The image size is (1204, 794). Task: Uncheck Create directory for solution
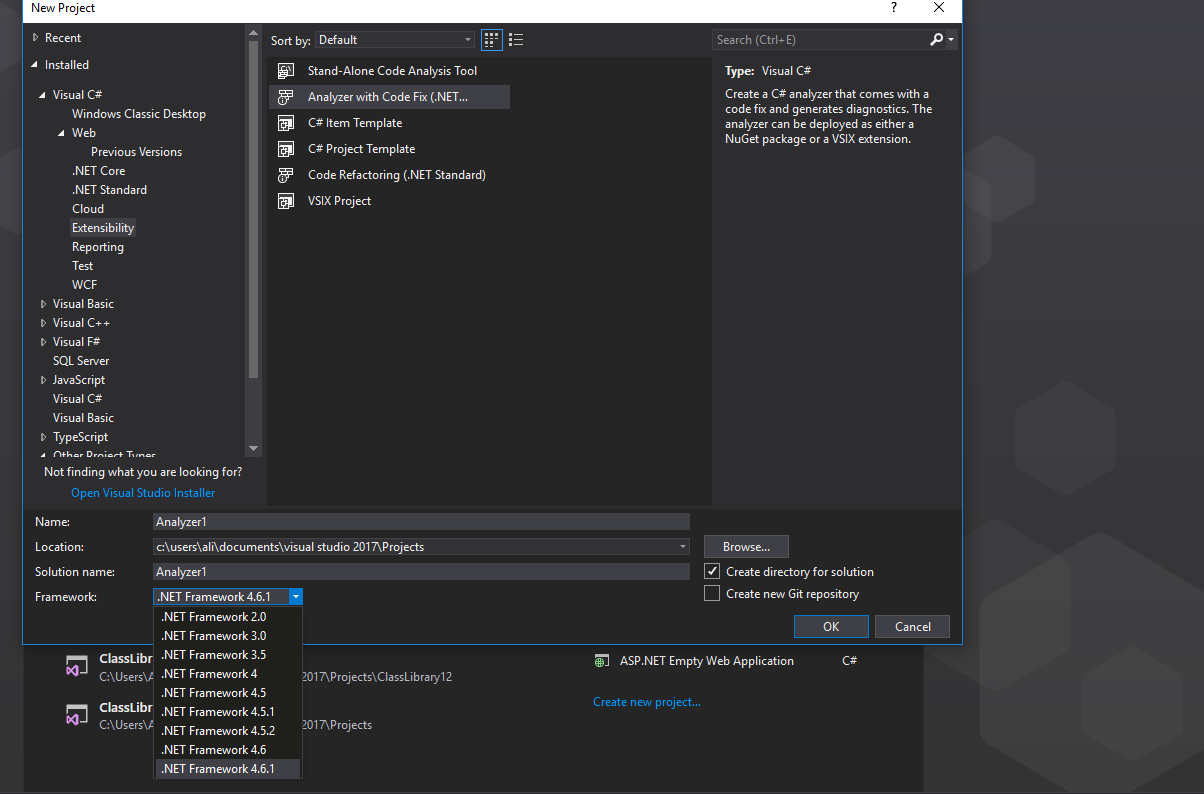point(711,570)
